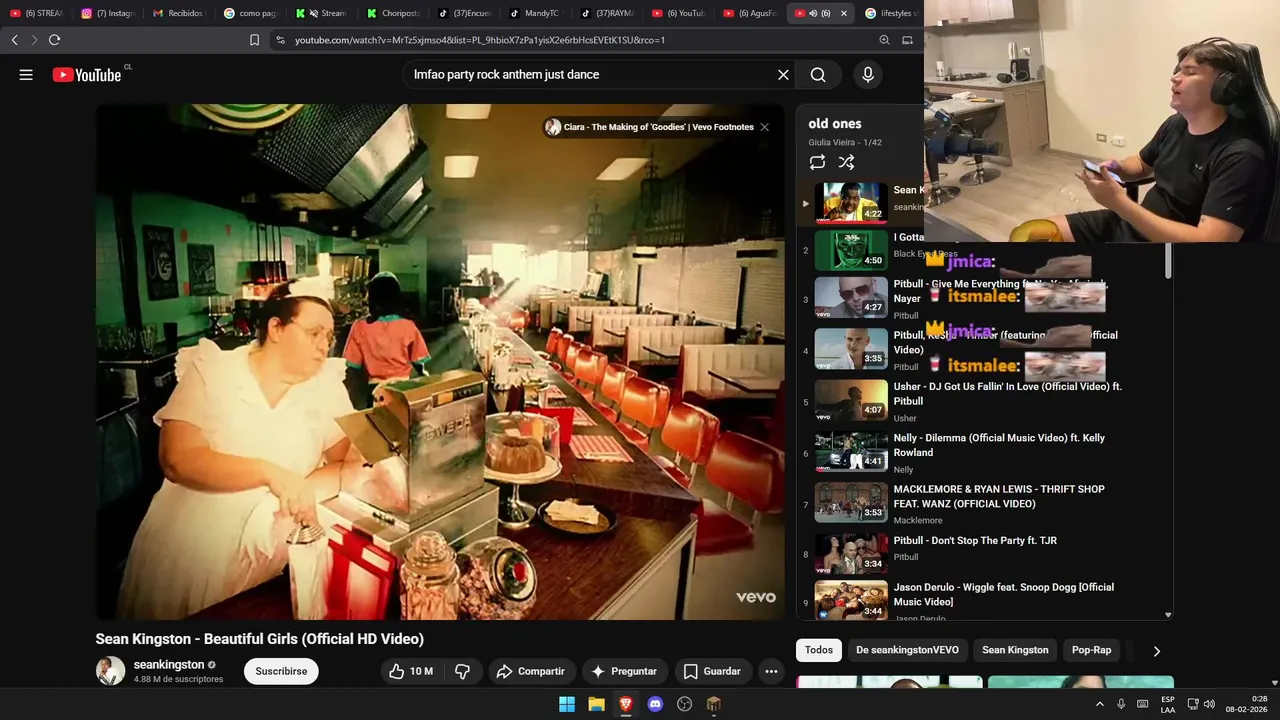Viewport: 1280px width, 720px height.
Task: Open File Explorer from the taskbar
Action: [596, 704]
